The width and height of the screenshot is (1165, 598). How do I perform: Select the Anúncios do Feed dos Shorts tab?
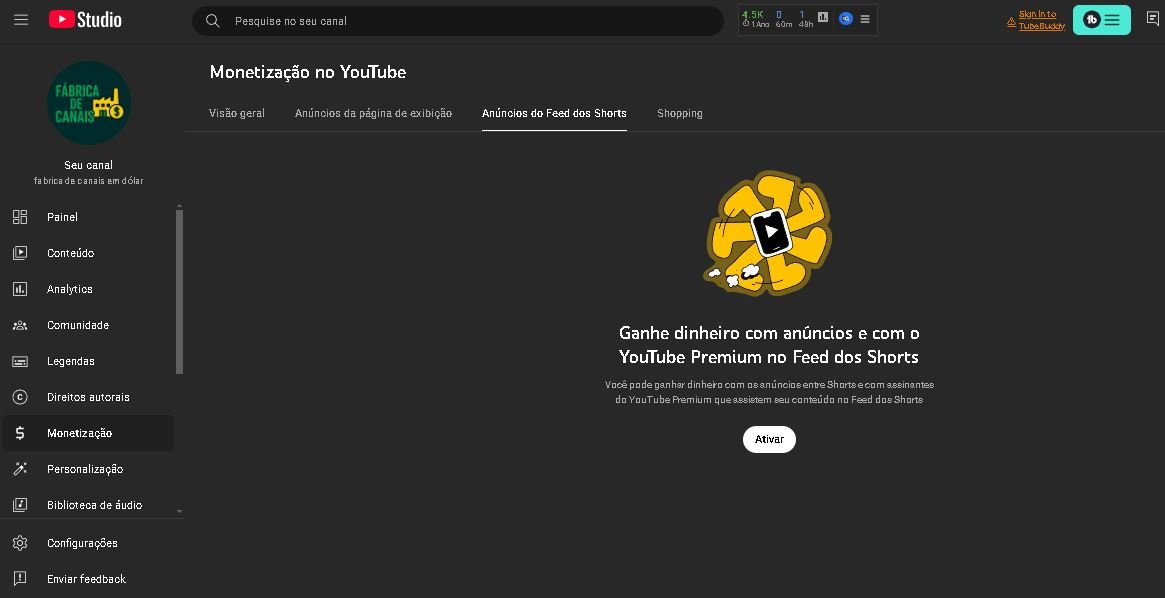[x=554, y=114]
